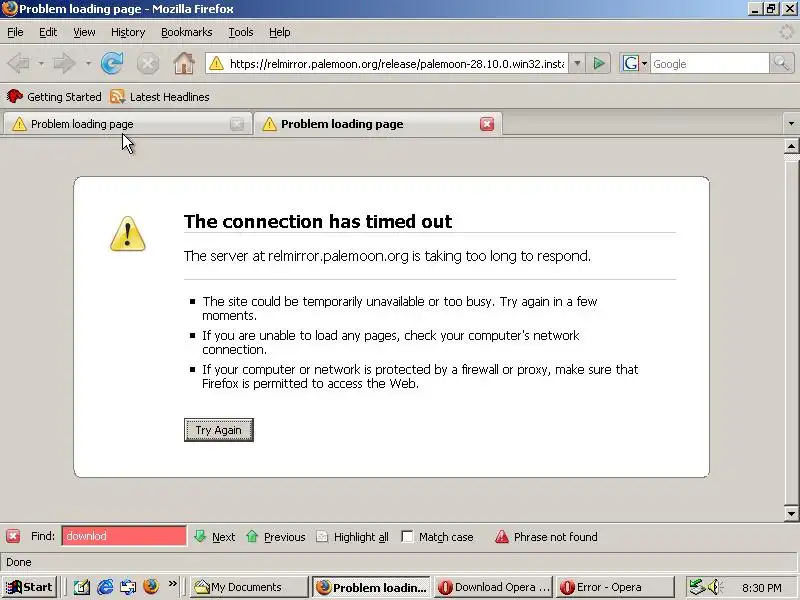Click the Phrase not found warning icon

pos(502,537)
